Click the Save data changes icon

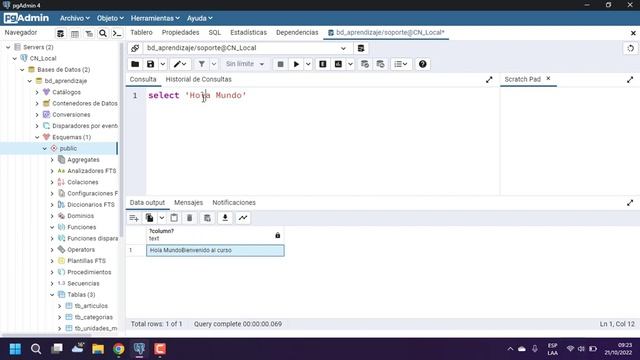pos(207,218)
